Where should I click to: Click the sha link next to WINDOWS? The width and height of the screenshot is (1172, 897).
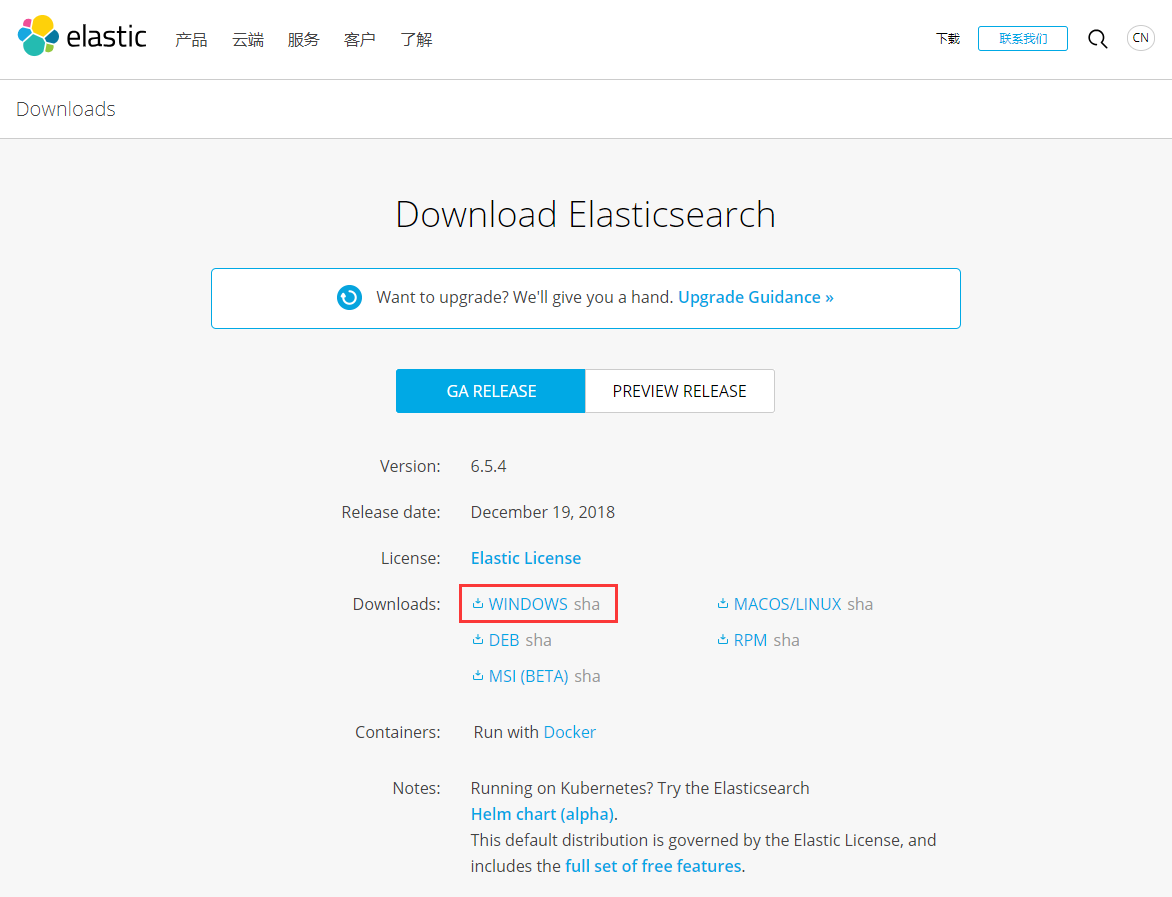(586, 603)
